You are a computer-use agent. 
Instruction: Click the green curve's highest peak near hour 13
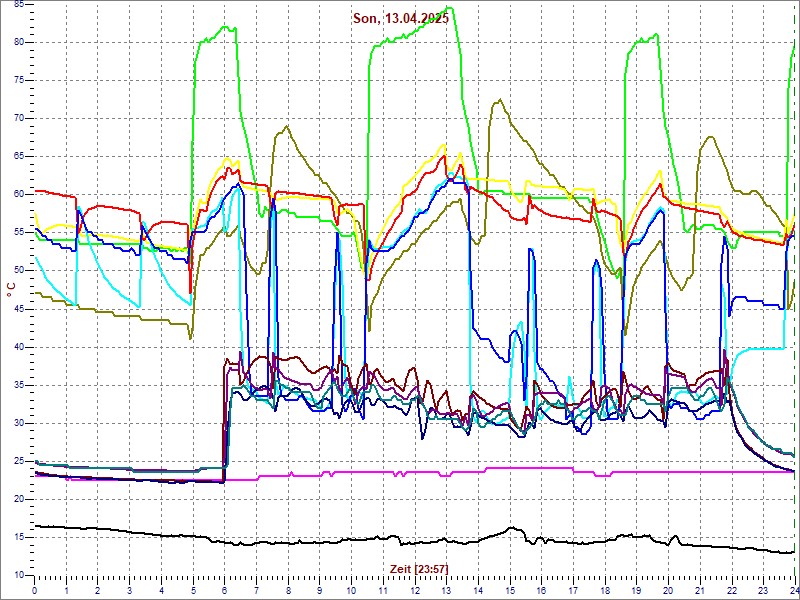click(445, 9)
